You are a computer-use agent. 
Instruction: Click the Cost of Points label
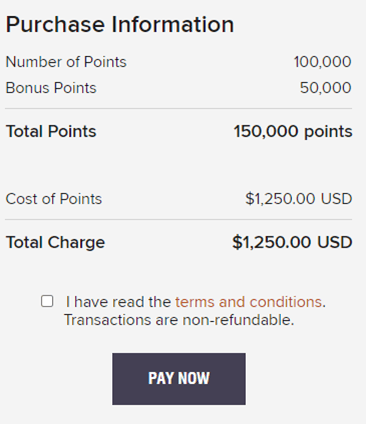tap(54, 199)
